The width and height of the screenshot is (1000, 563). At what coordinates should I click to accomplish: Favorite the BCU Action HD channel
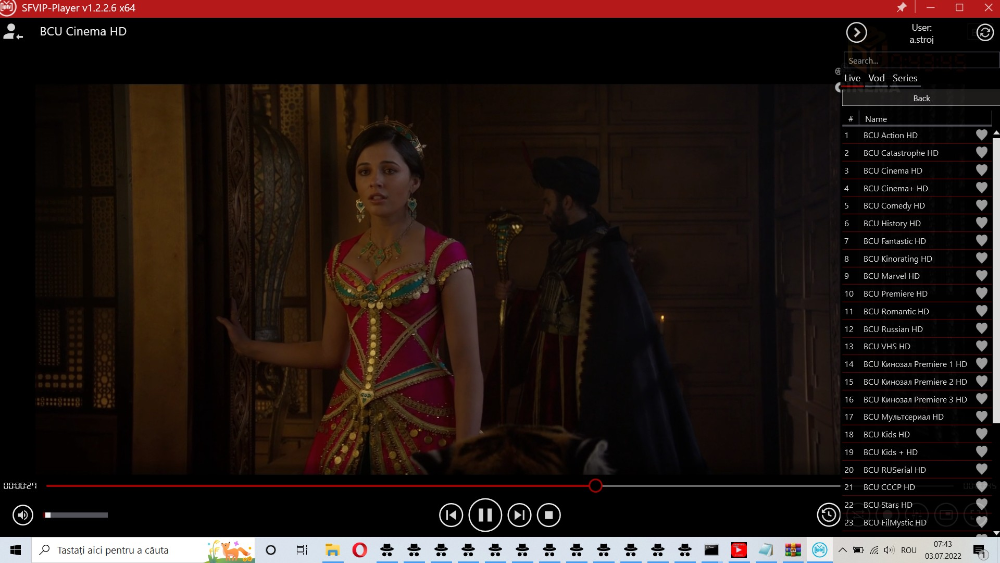pos(982,135)
